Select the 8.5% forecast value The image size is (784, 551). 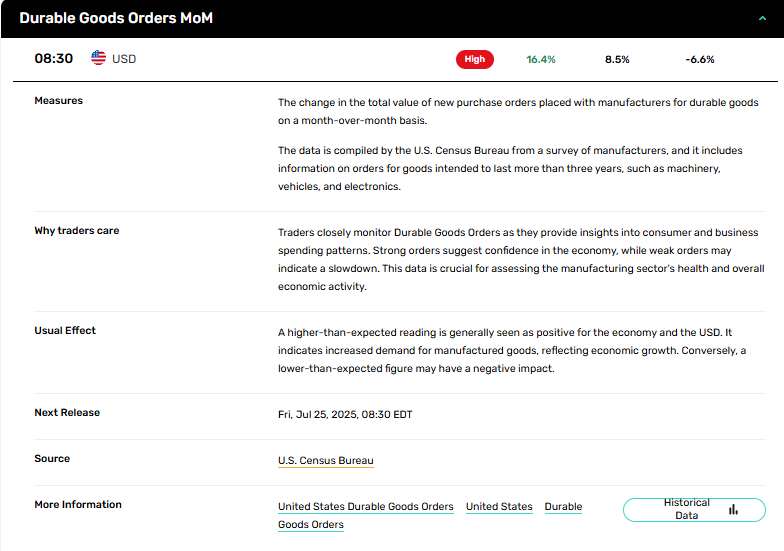[x=617, y=59]
